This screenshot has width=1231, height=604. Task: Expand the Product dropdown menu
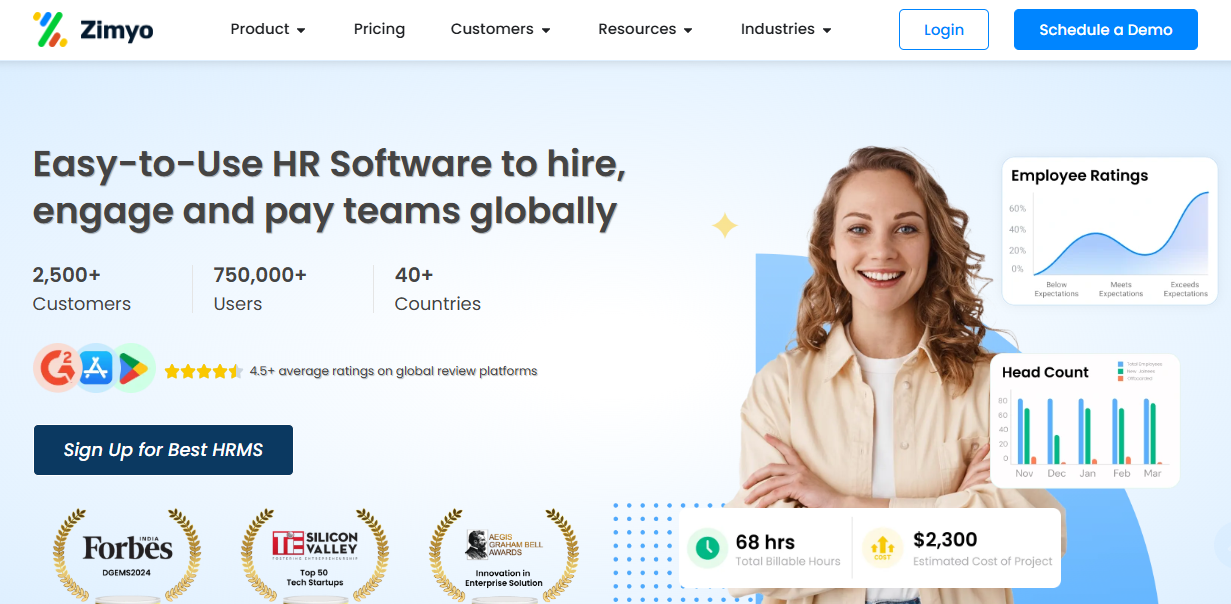(x=268, y=30)
